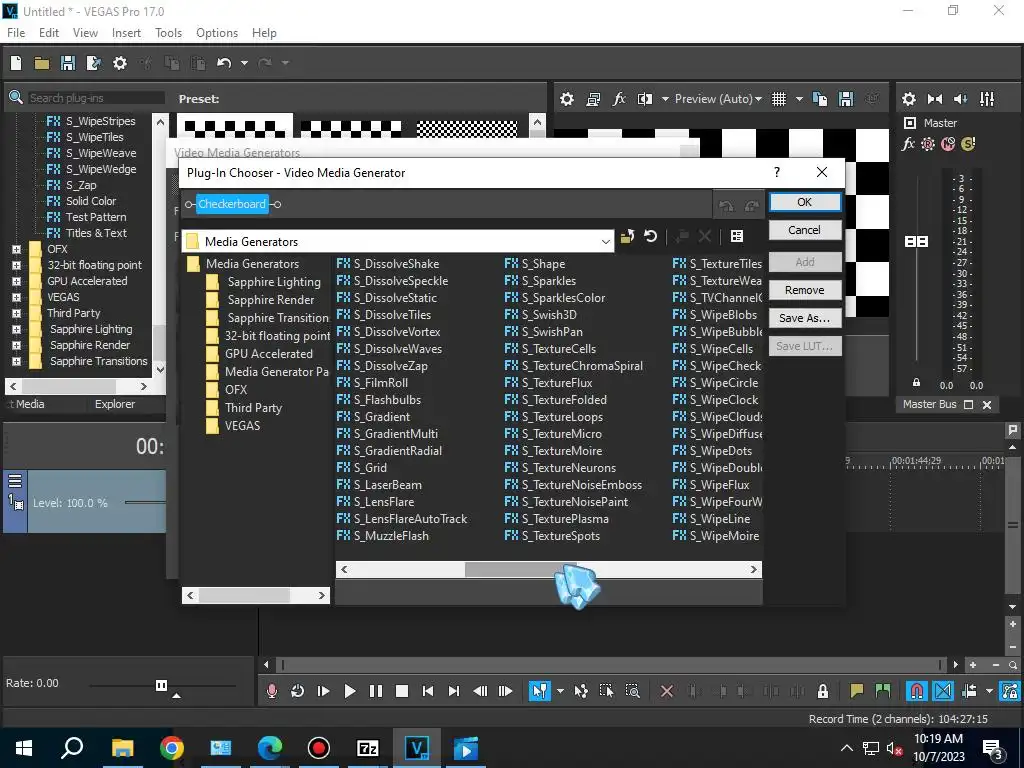Save the project using the floppy icon
This screenshot has height=768, width=1024.
(x=67, y=63)
